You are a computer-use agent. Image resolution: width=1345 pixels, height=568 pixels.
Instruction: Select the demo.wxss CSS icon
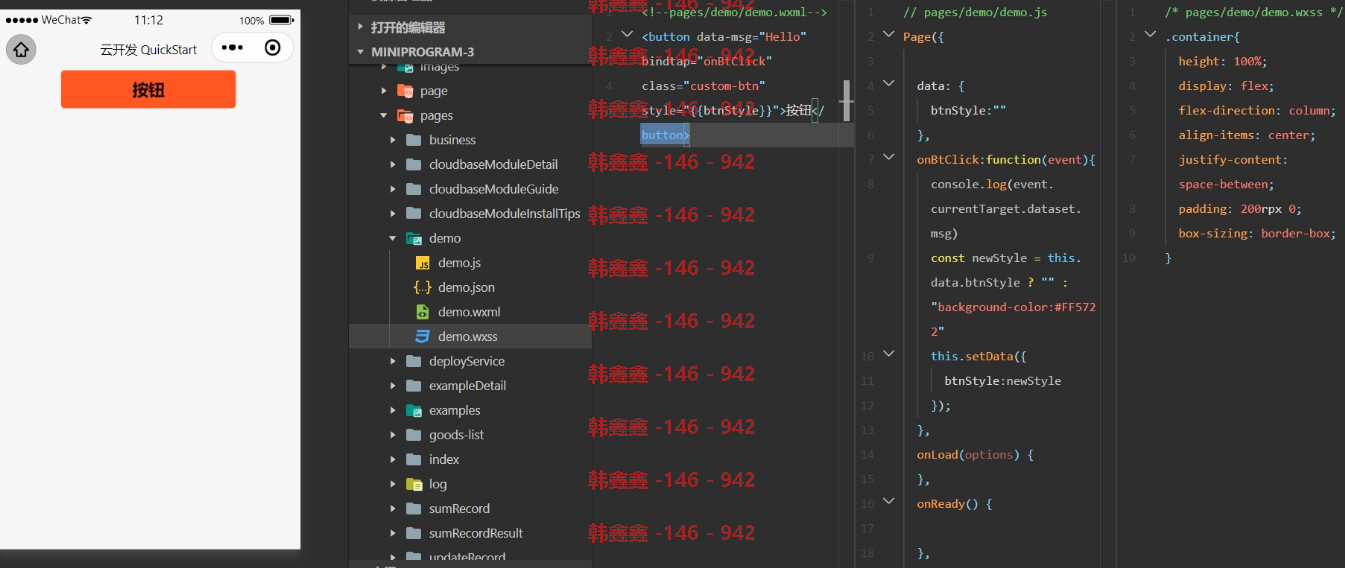click(x=423, y=336)
